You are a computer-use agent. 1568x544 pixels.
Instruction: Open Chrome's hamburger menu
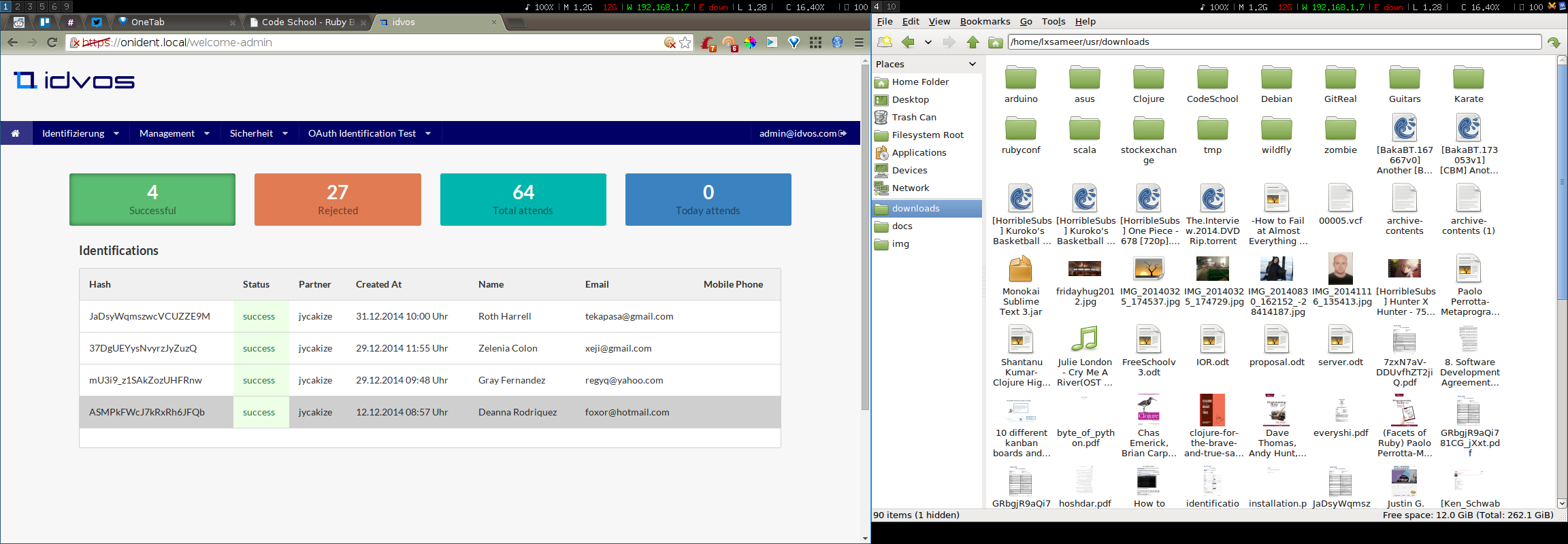pos(859,42)
